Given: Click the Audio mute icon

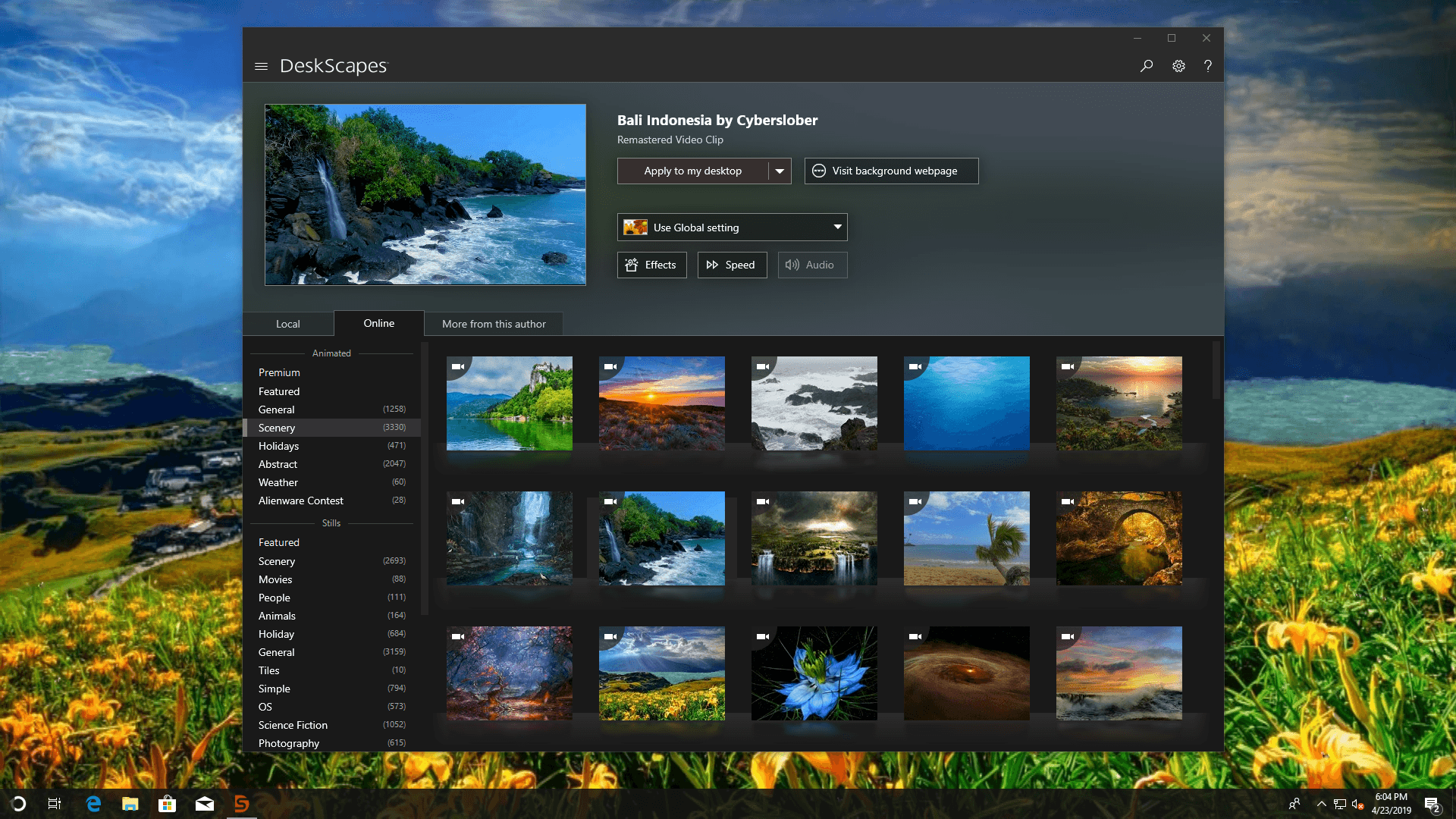Looking at the screenshot, I should tap(791, 264).
